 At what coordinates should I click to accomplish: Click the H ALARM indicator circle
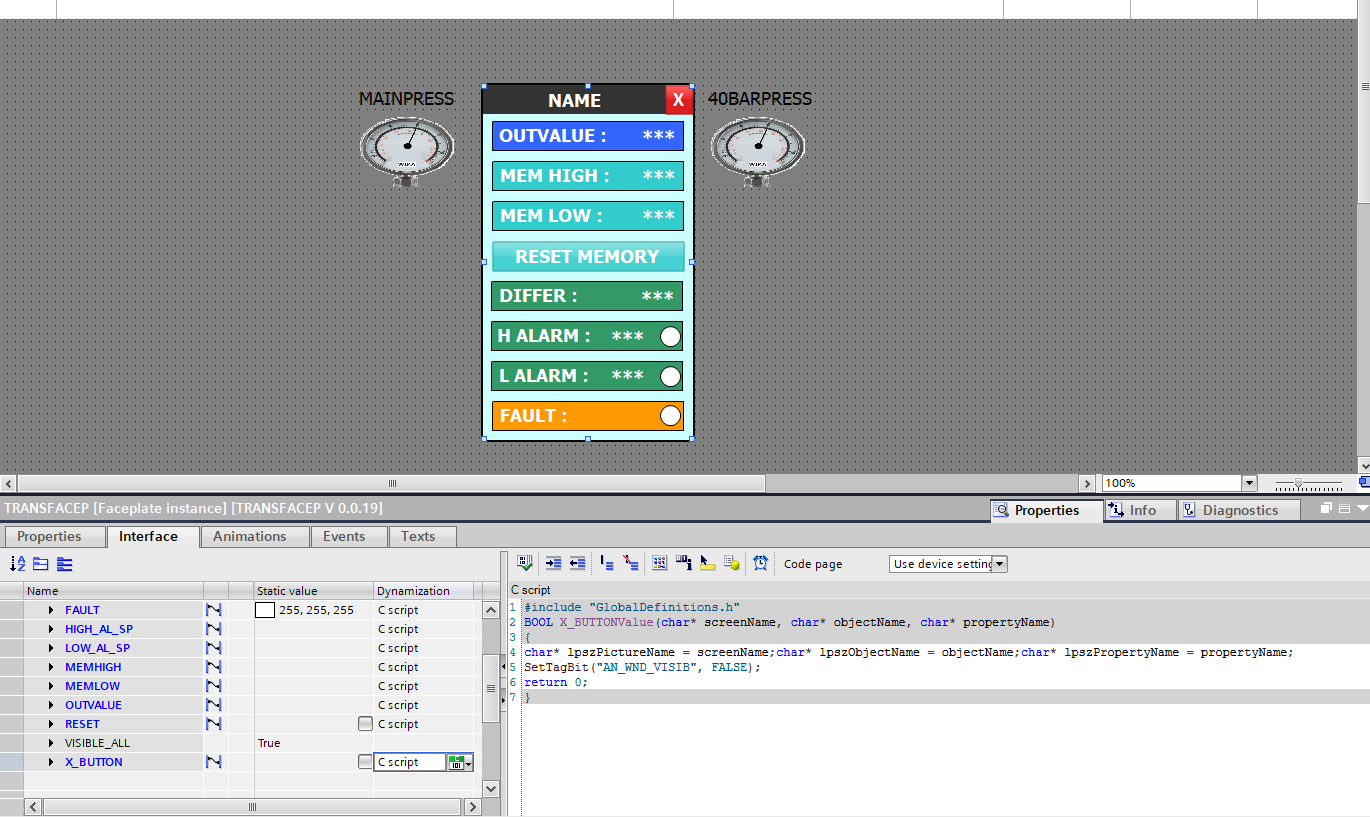pyautogui.click(x=670, y=336)
